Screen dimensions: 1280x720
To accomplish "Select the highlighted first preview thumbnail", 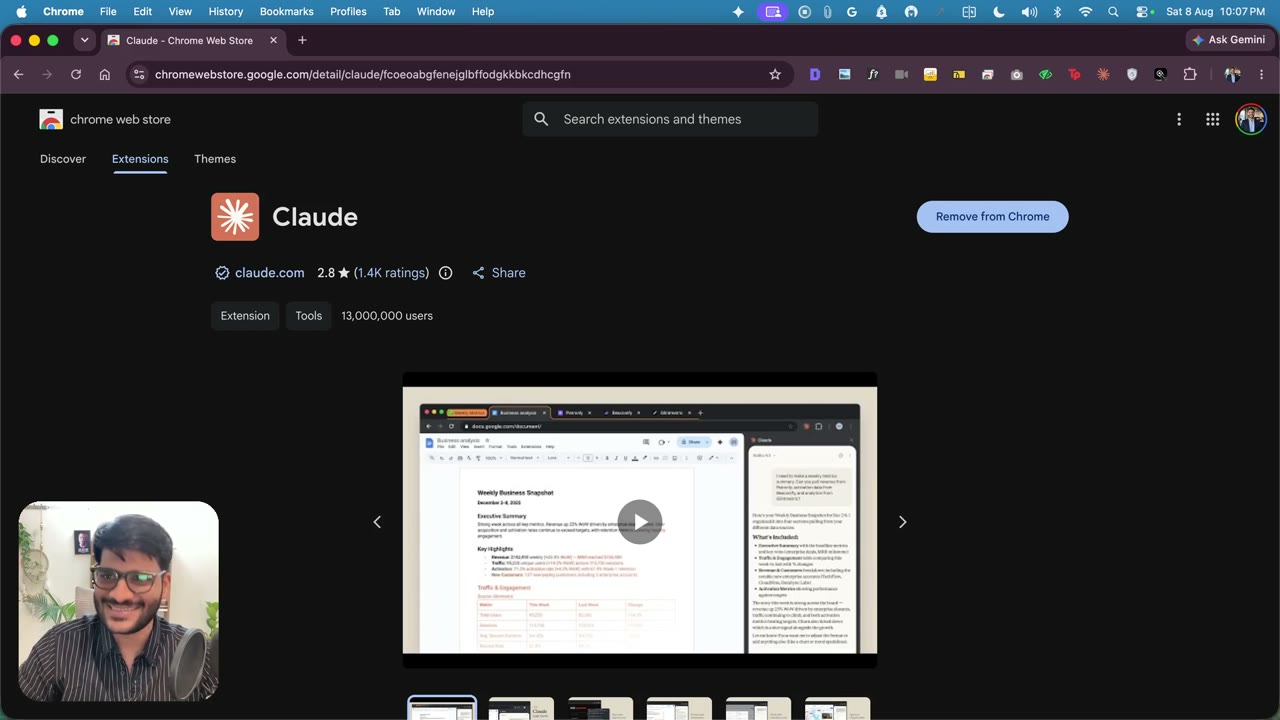I will (x=442, y=708).
